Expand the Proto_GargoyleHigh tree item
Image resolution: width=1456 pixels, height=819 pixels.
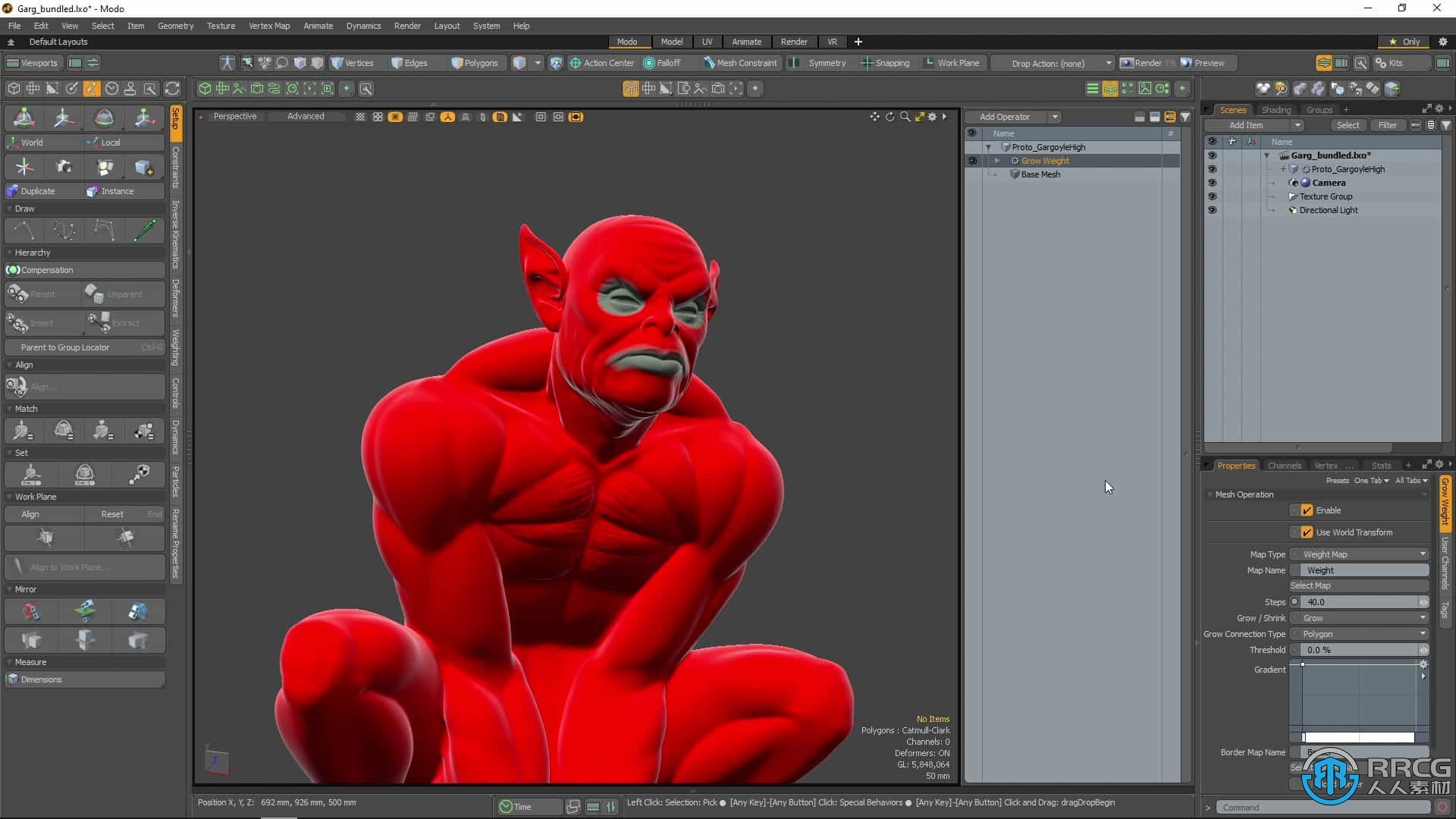990,147
